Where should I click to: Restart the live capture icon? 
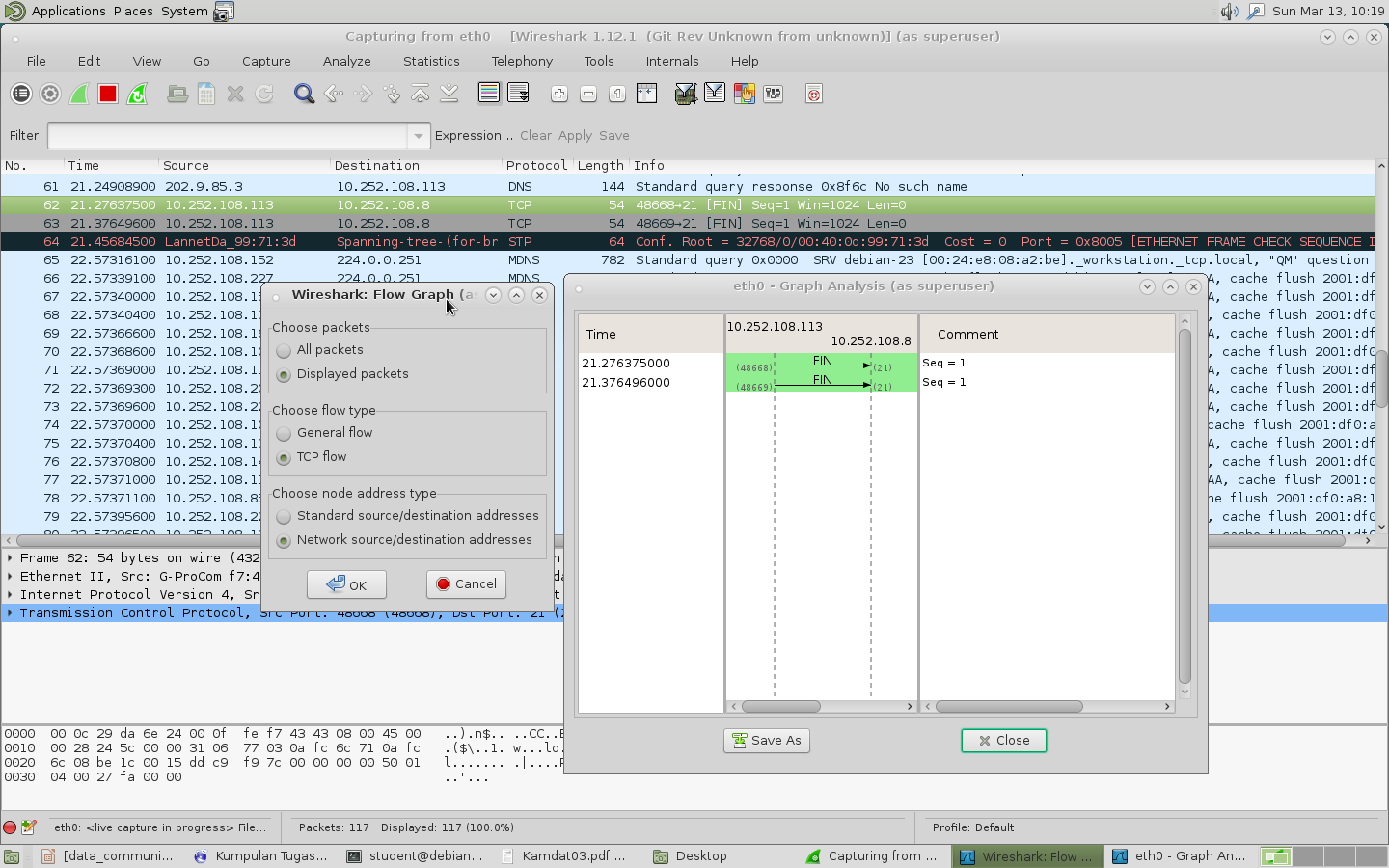click(x=137, y=94)
